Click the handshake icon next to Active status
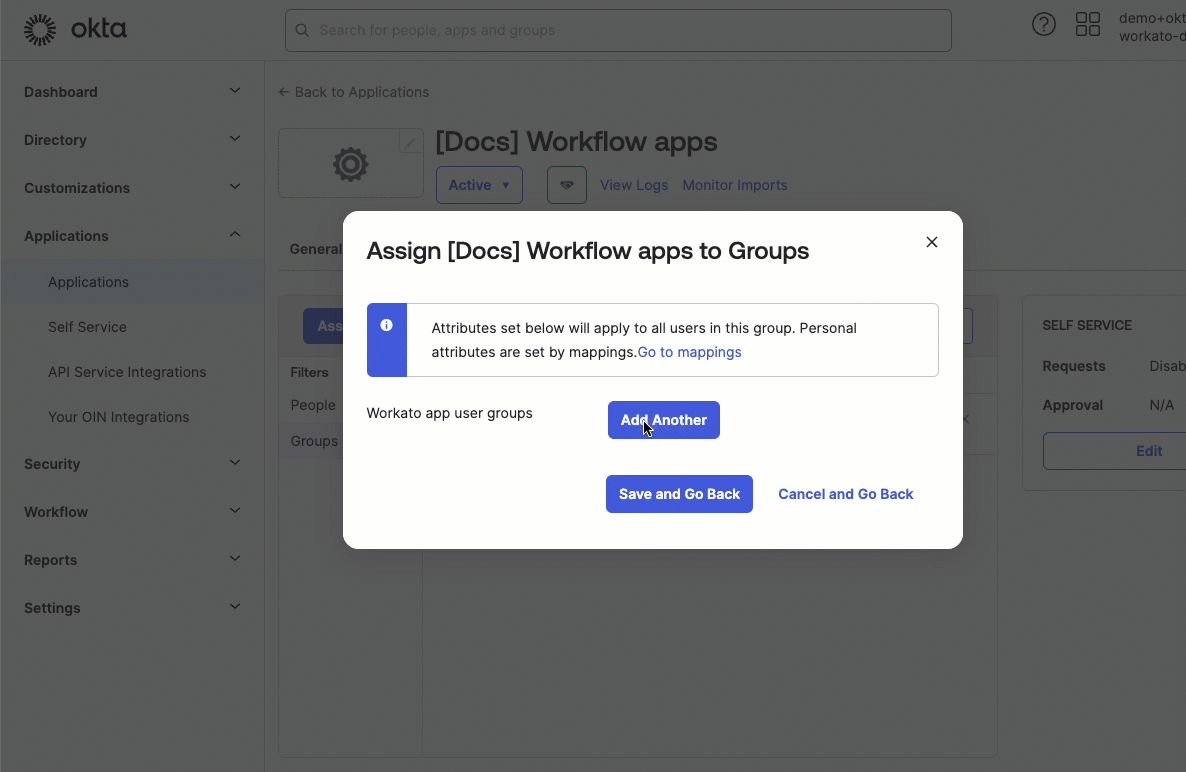1186x772 pixels. click(x=566, y=185)
